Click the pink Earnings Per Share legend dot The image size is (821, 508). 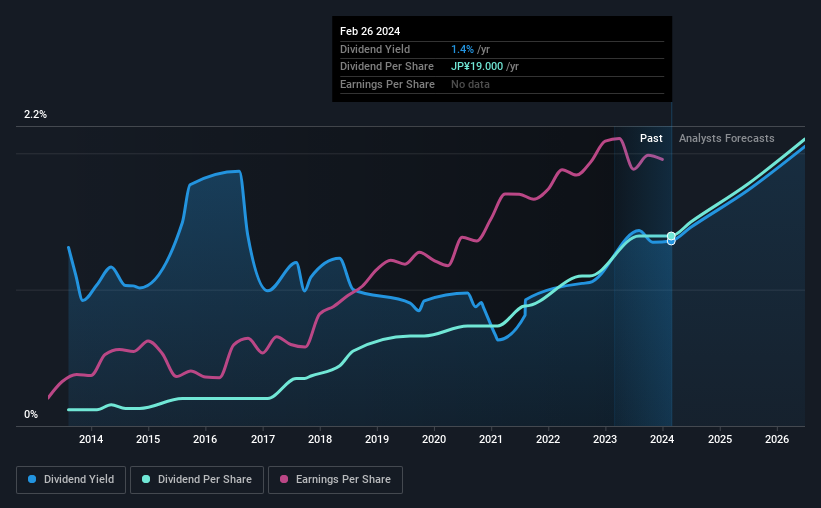coord(284,479)
